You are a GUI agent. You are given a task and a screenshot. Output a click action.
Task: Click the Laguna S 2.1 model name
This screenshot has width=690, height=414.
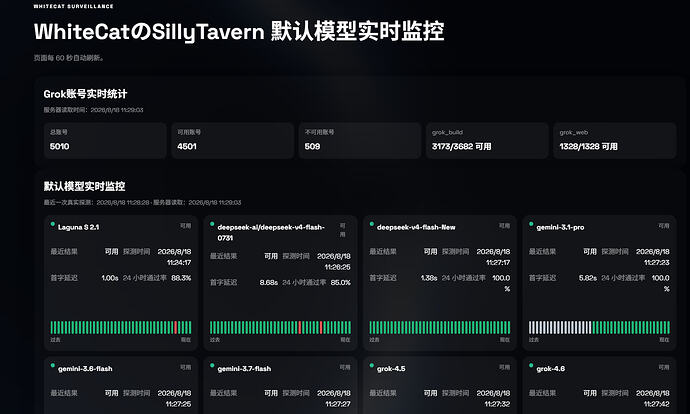[x=78, y=227]
